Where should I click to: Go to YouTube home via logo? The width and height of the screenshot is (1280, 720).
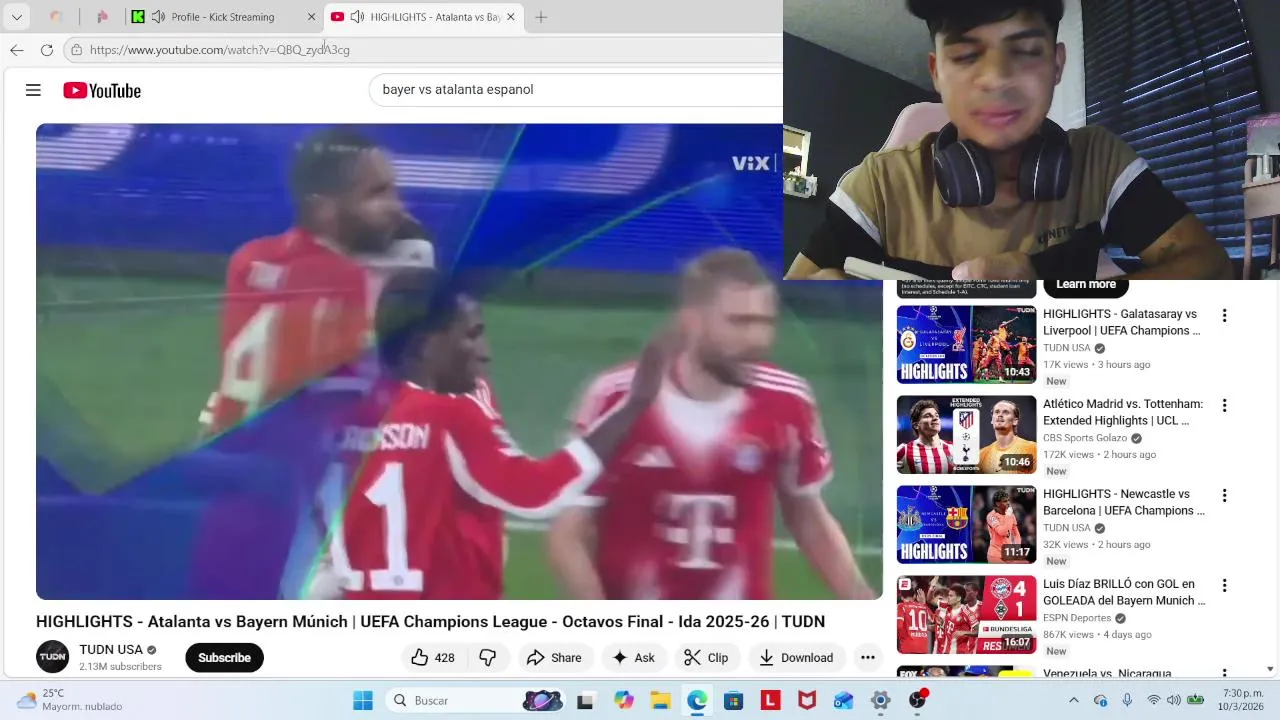102,91
